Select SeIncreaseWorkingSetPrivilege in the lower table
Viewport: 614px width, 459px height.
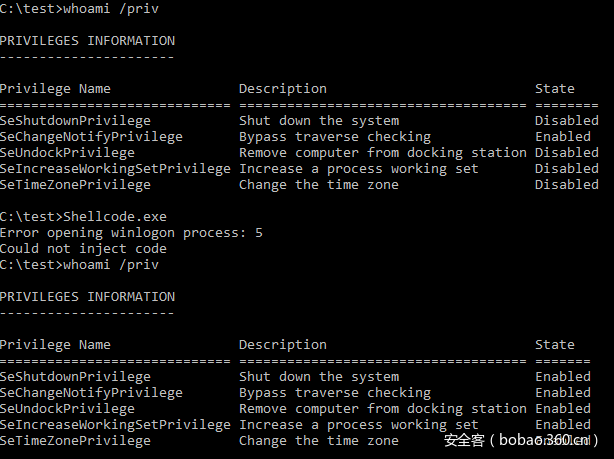pos(115,424)
